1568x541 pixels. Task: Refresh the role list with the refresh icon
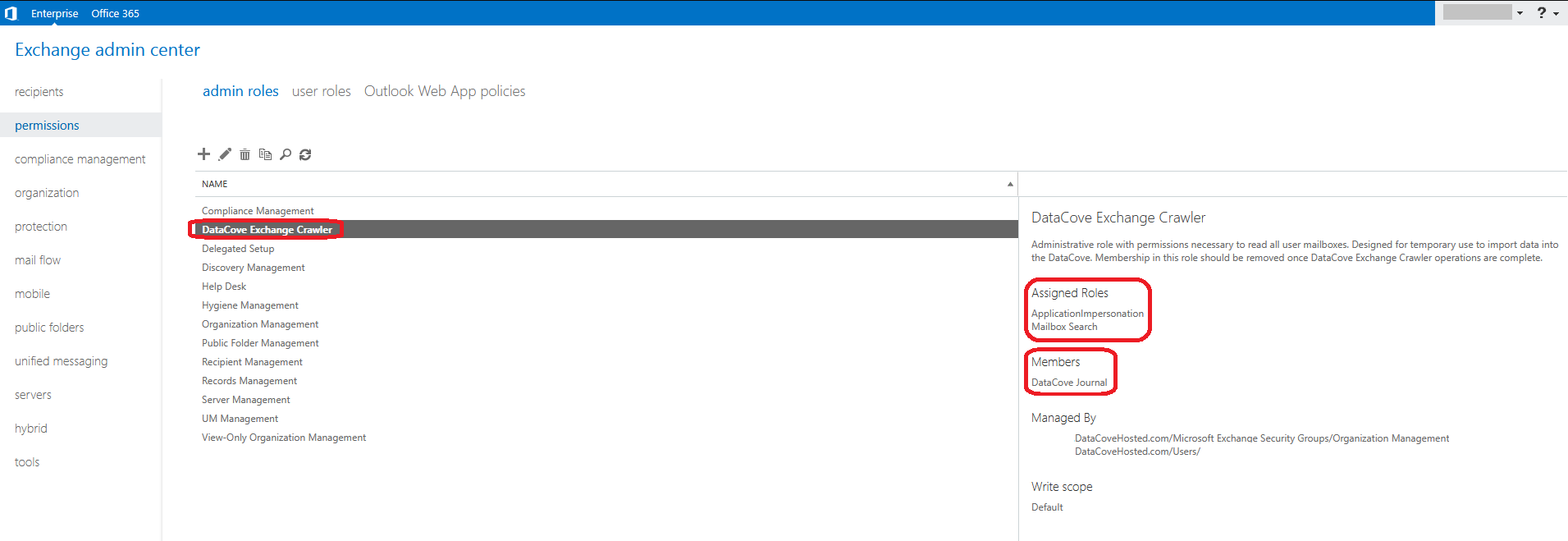coord(305,154)
